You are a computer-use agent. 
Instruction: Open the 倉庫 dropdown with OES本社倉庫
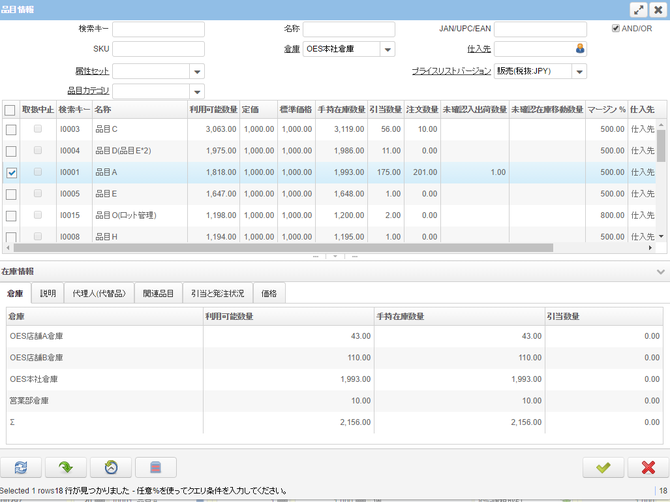tap(387, 49)
